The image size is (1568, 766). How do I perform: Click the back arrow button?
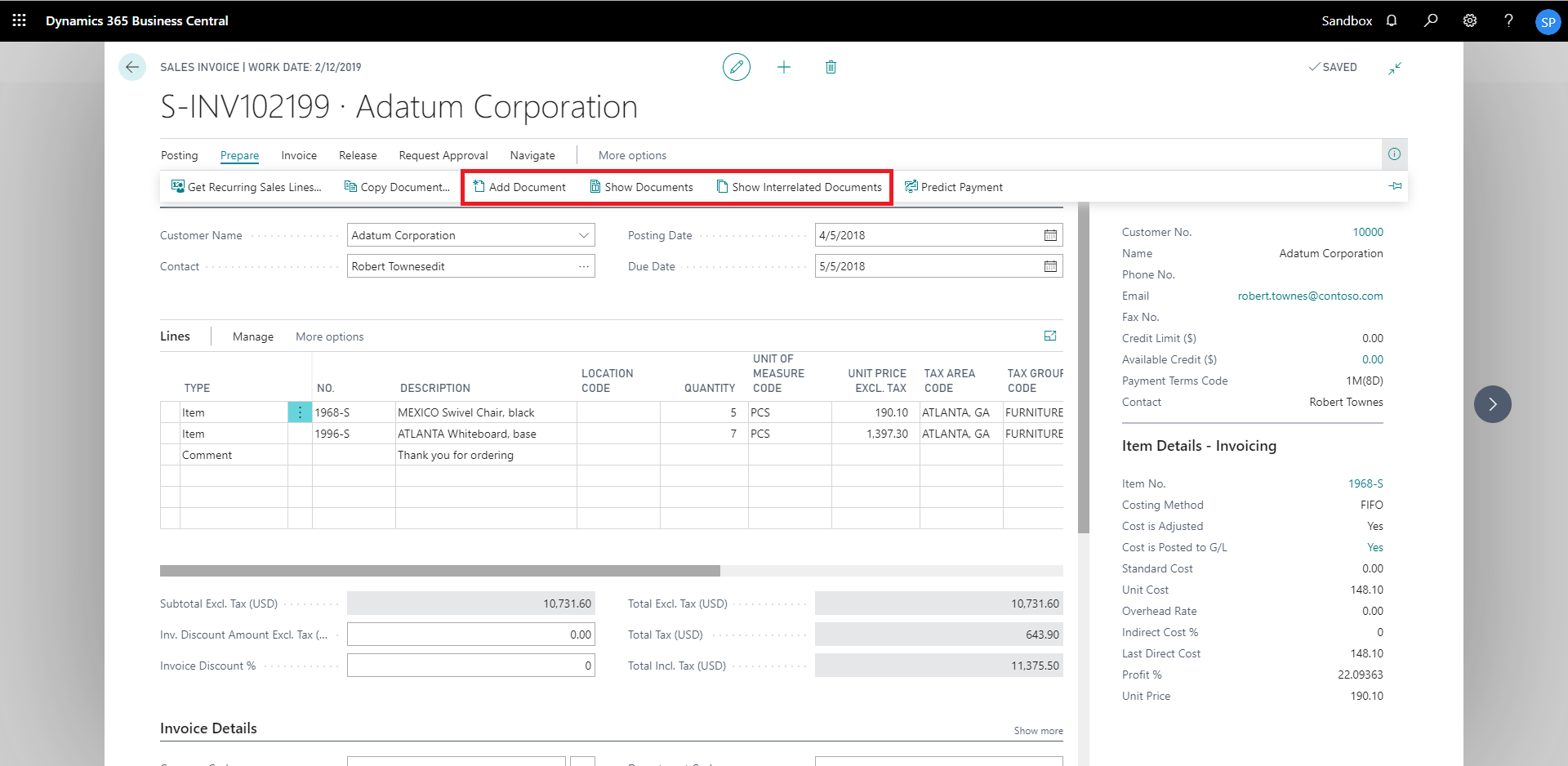[x=132, y=67]
